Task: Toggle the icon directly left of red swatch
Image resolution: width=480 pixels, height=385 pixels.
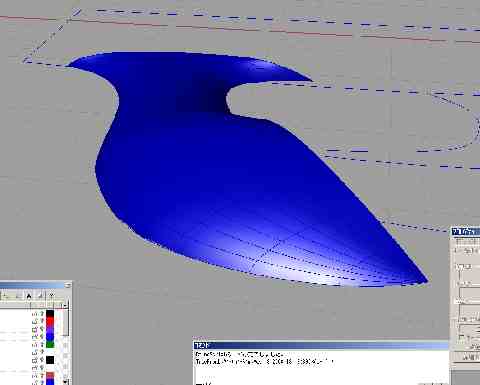Action: tap(42, 321)
